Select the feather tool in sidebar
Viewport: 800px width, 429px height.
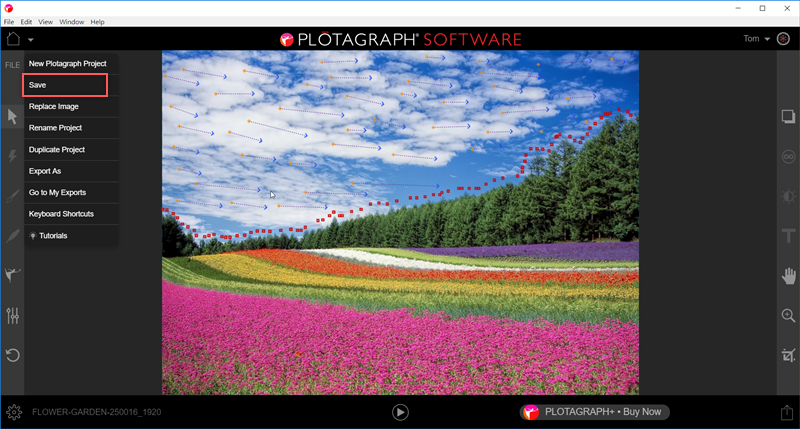point(12,236)
